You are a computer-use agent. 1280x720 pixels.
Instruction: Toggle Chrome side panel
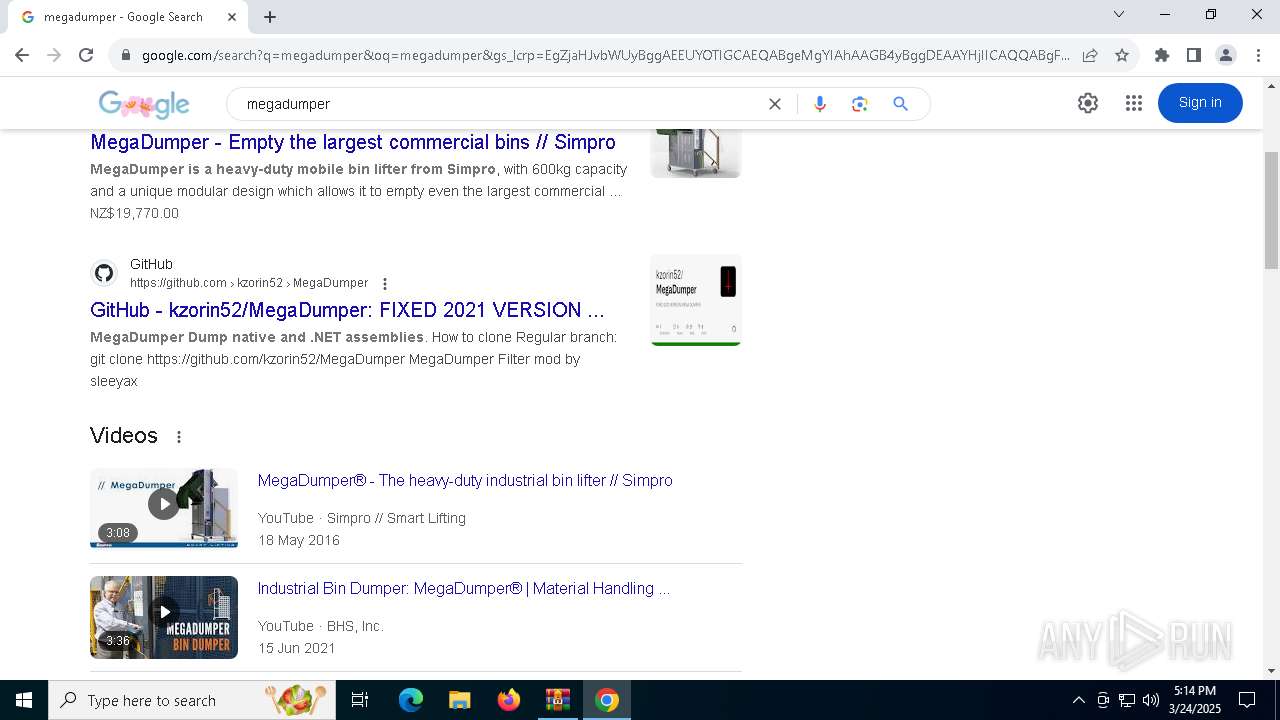pos(1193,55)
